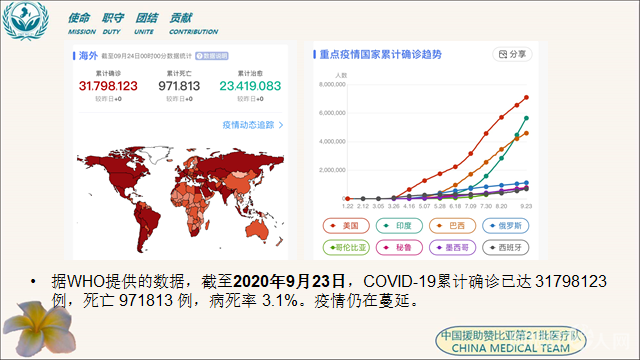Click the 海外 section heading
This screenshot has height=360, width=640.
[88, 56]
